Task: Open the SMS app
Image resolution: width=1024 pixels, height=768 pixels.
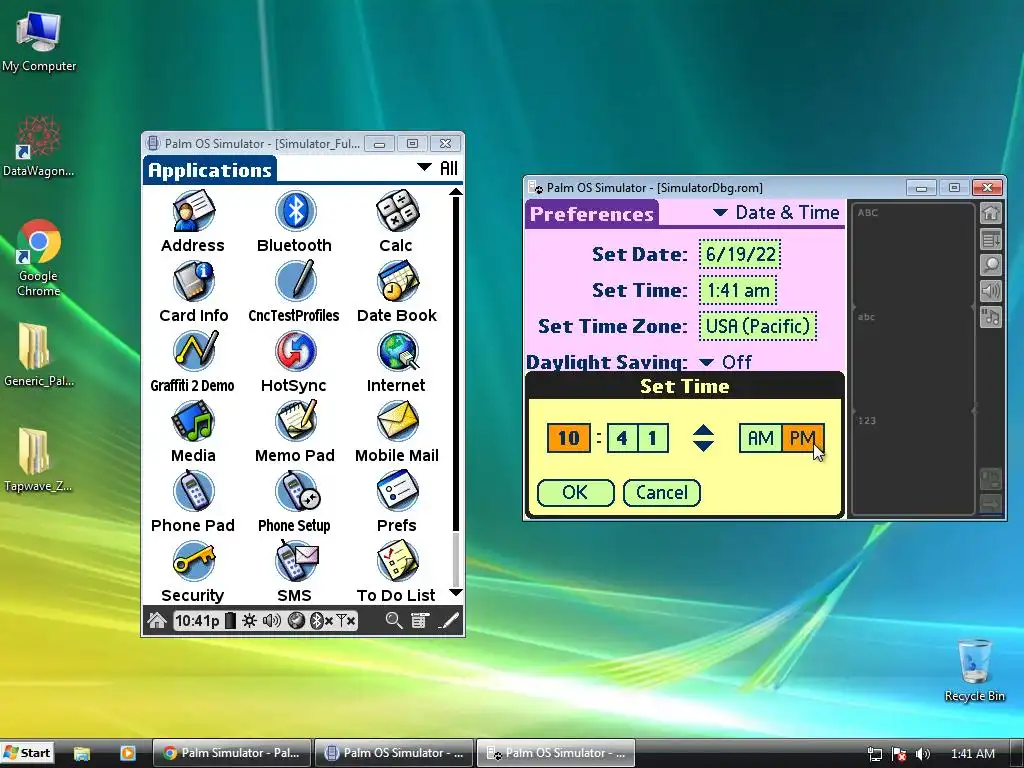Action: (x=295, y=571)
